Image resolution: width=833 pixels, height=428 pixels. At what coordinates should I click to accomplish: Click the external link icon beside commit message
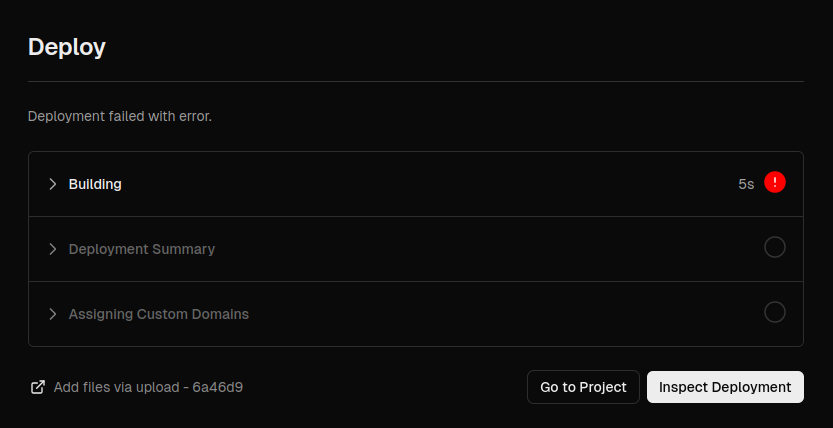tap(38, 387)
